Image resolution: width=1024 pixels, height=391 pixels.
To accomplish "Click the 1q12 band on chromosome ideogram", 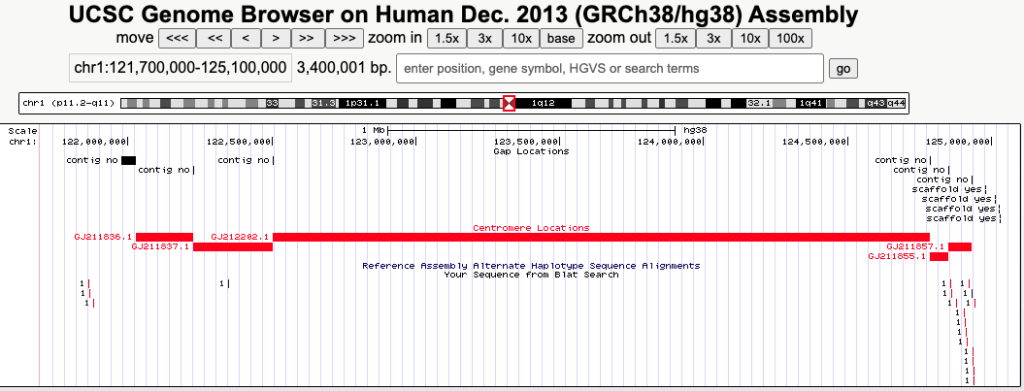I will click(x=543, y=103).
